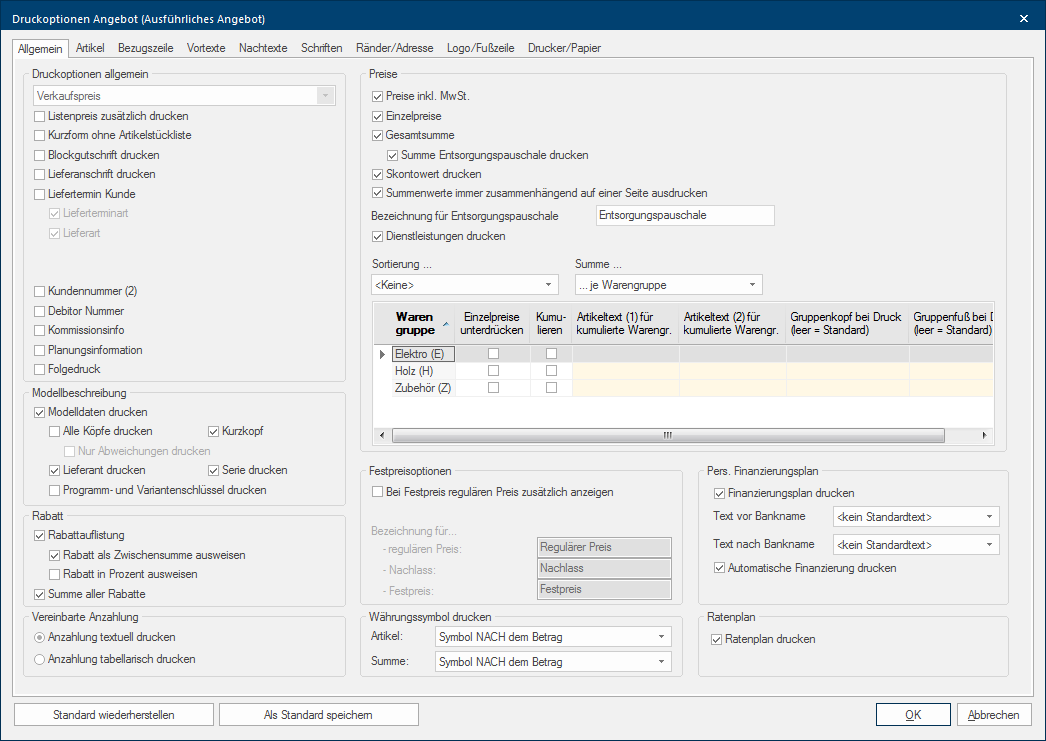Viewport: 1046px width, 741px height.
Task: Tick Einzelpreise unterdrücken for Holz (H)
Action: [x=493, y=371]
